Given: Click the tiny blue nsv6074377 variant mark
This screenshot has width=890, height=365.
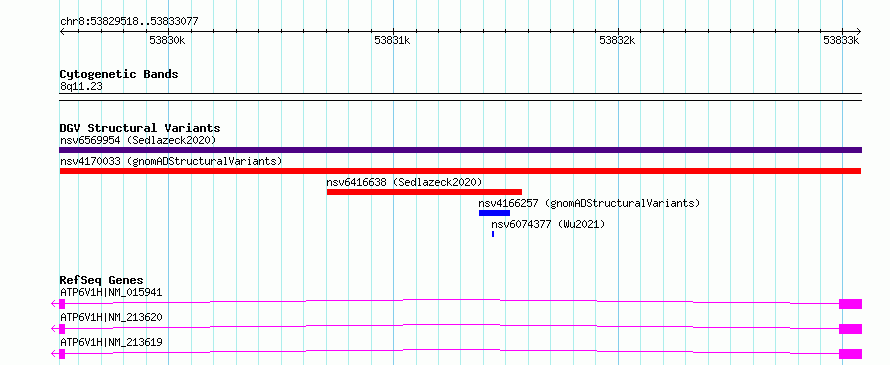Looking at the screenshot, I should click(x=493, y=234).
